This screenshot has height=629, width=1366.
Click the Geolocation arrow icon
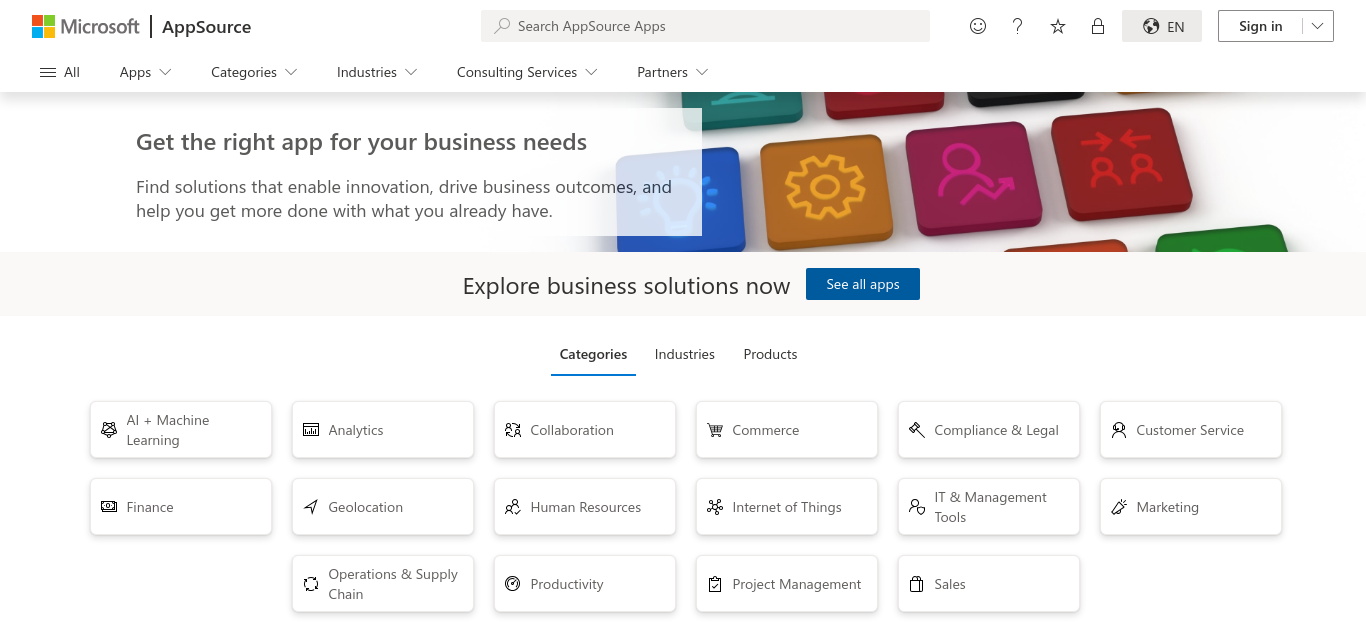[x=311, y=507]
